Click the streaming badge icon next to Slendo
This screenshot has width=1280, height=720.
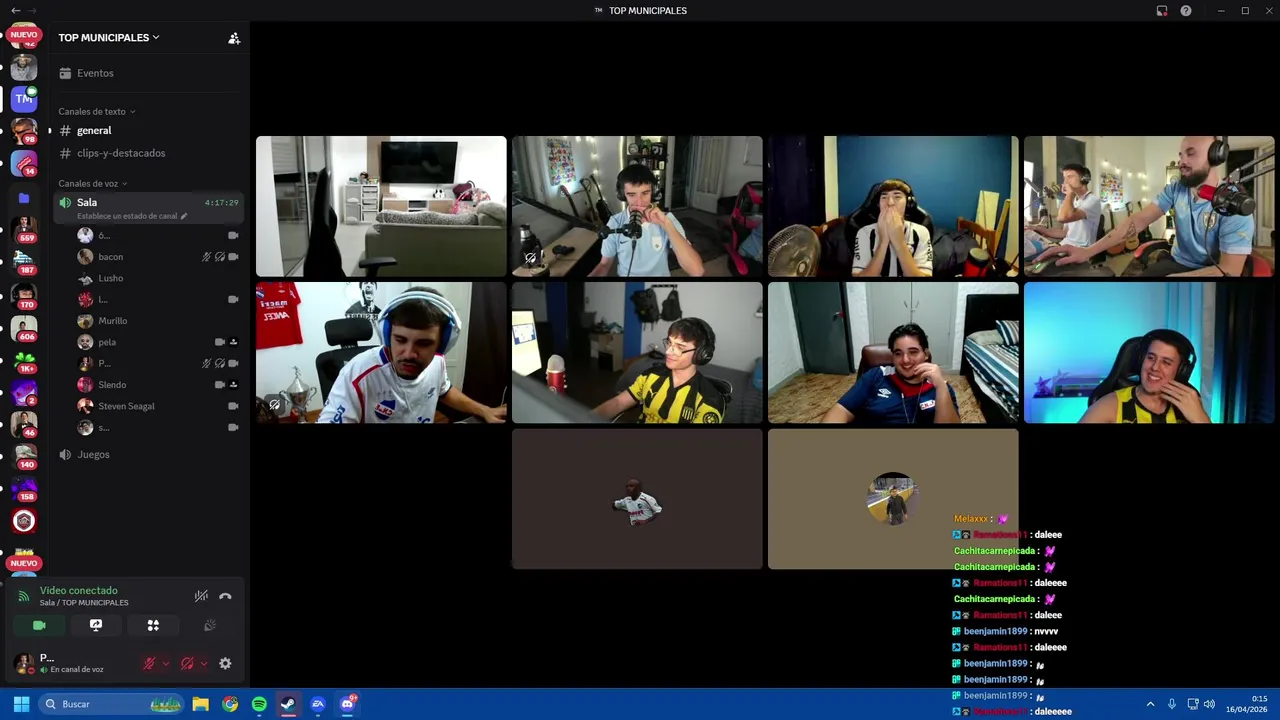pos(233,385)
